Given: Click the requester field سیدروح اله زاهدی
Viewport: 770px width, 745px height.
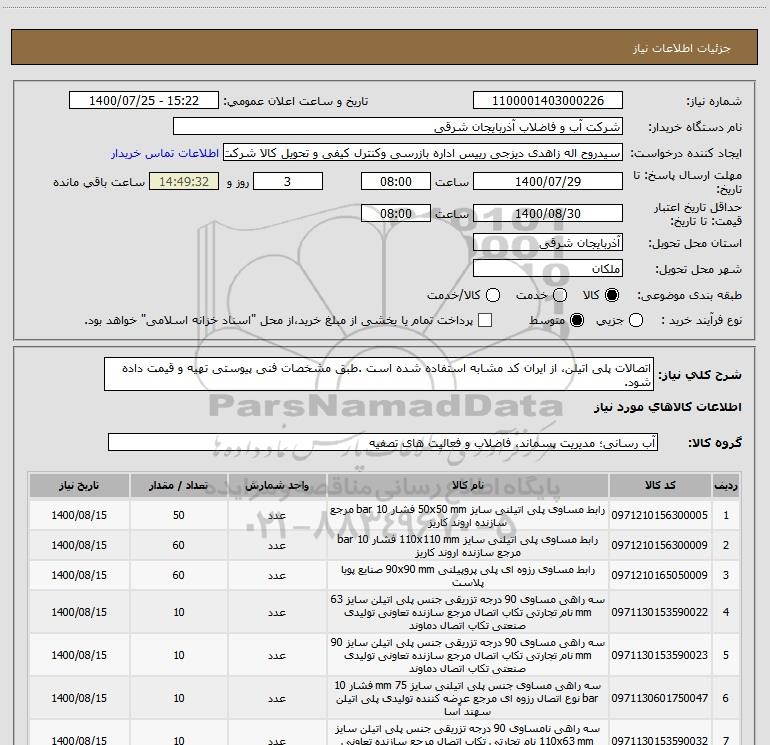Looking at the screenshot, I should tap(423, 153).
